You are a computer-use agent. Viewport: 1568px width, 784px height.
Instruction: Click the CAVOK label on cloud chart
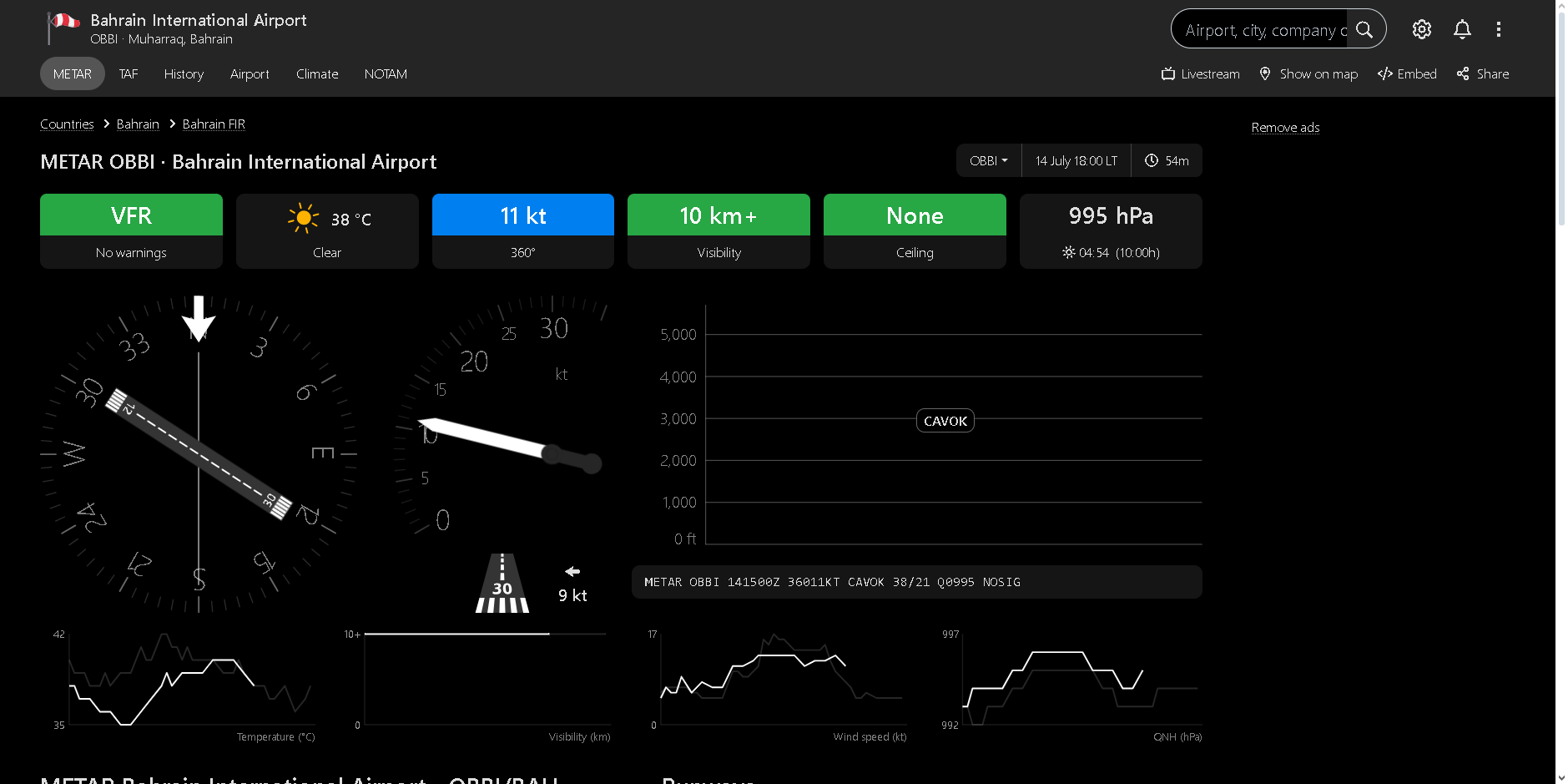(x=945, y=421)
